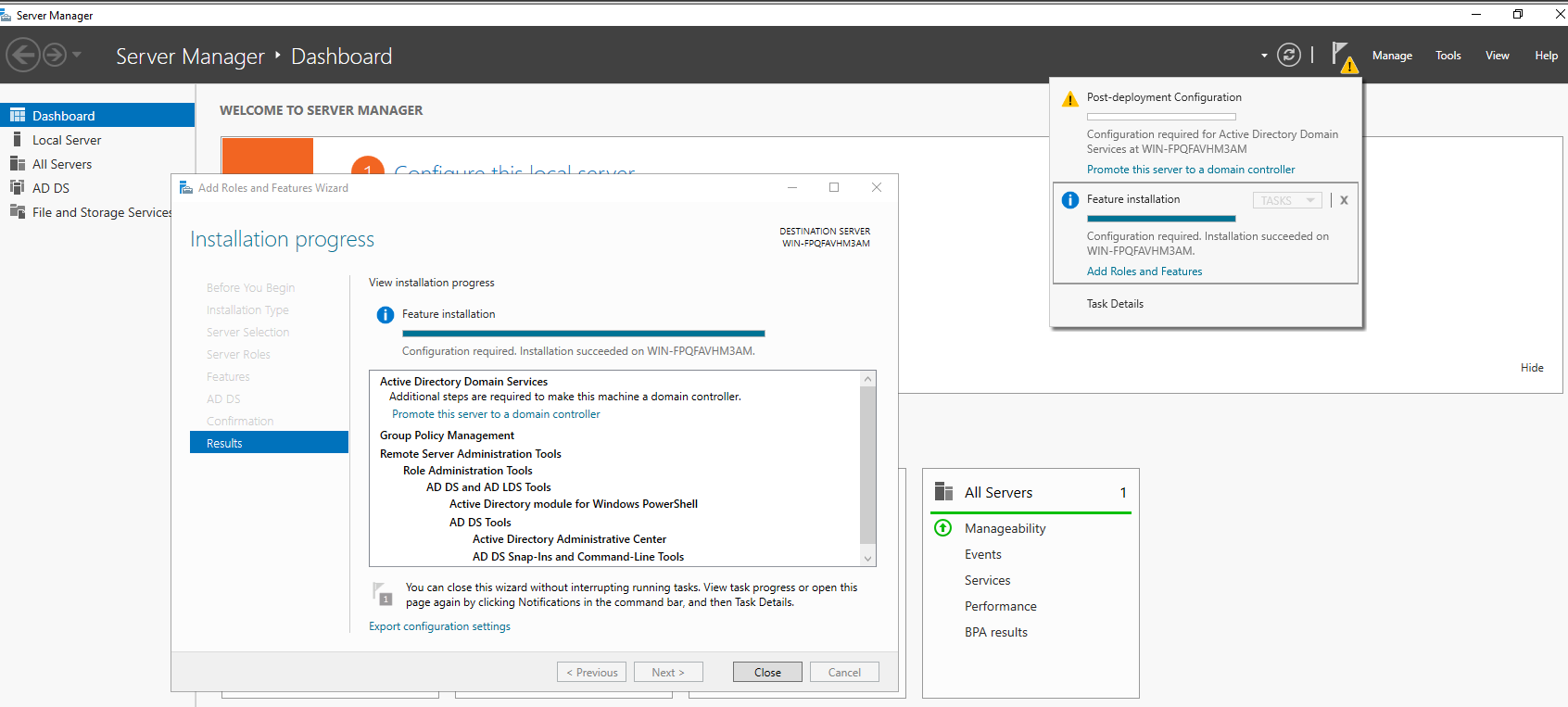Select the Before You Begin step
Screen dimensions: 1568x707
250,287
